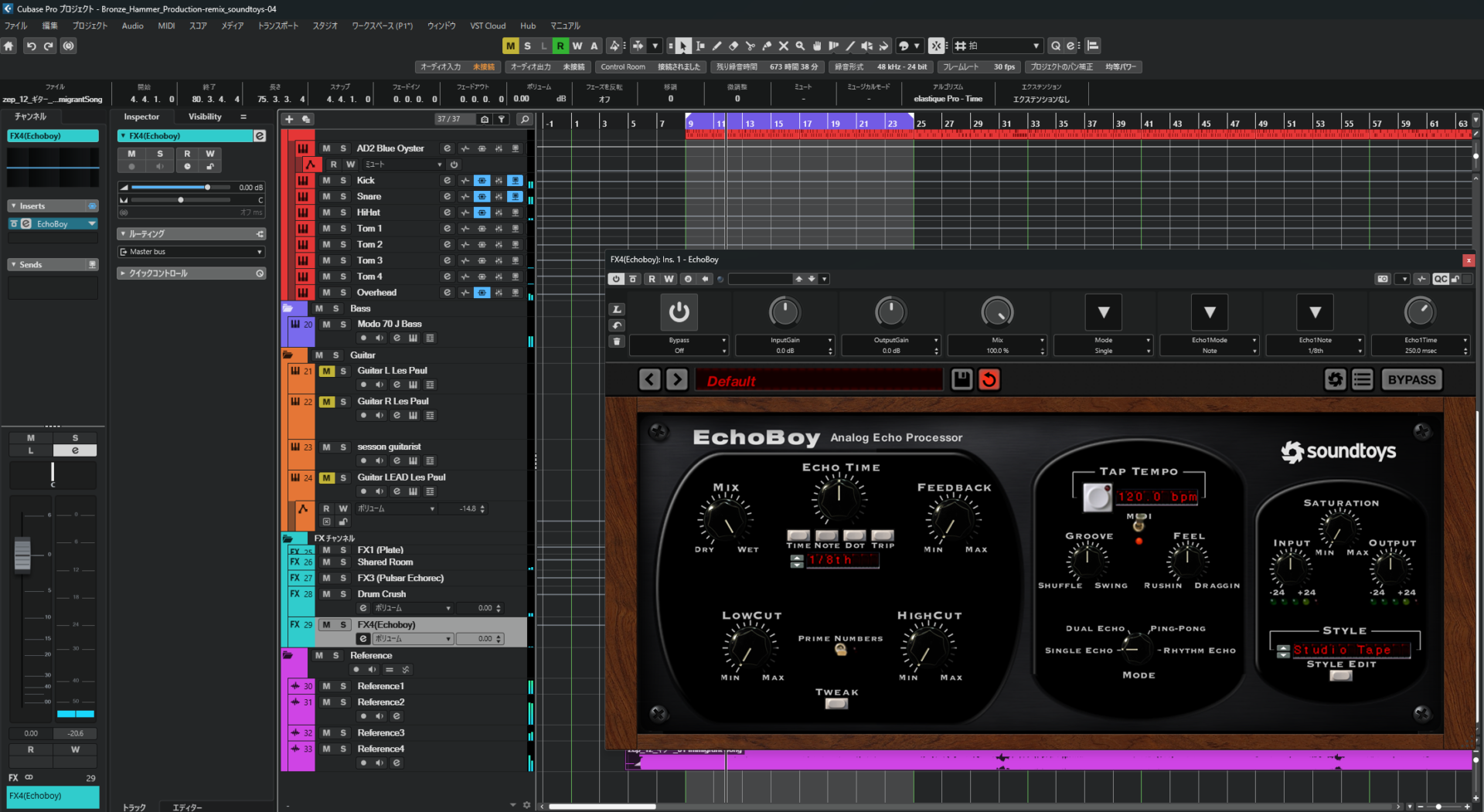Screen dimensions: 1484x812
Task: Click the EchoBoy BYPASS button
Action: click(x=1411, y=379)
